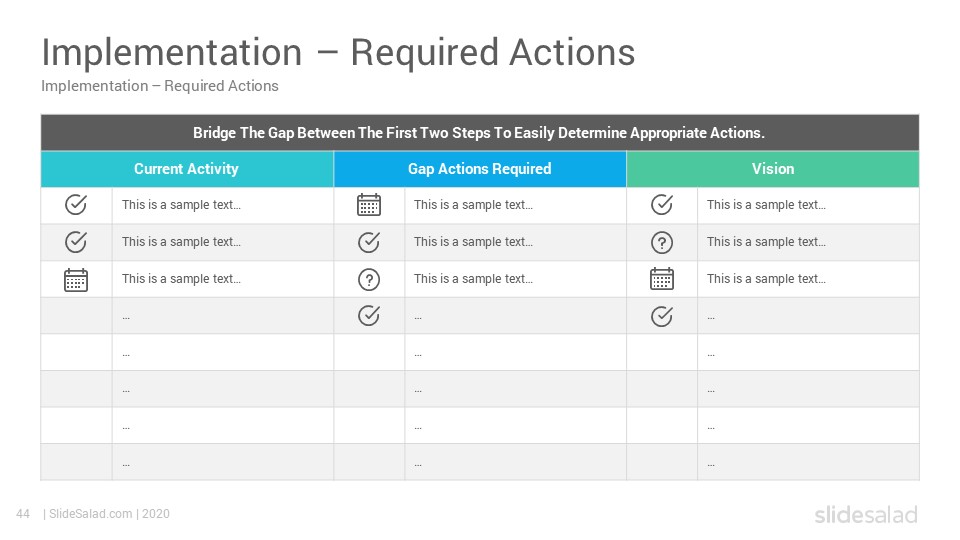Click the checkmark in second Gap Actions row
Image resolution: width=960 pixels, height=540 pixels.
pyautogui.click(x=369, y=242)
